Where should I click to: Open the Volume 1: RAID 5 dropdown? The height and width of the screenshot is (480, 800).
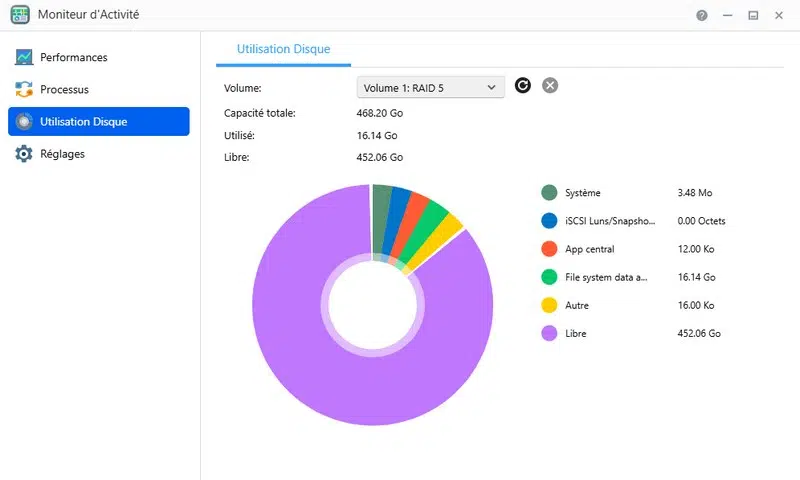click(430, 88)
